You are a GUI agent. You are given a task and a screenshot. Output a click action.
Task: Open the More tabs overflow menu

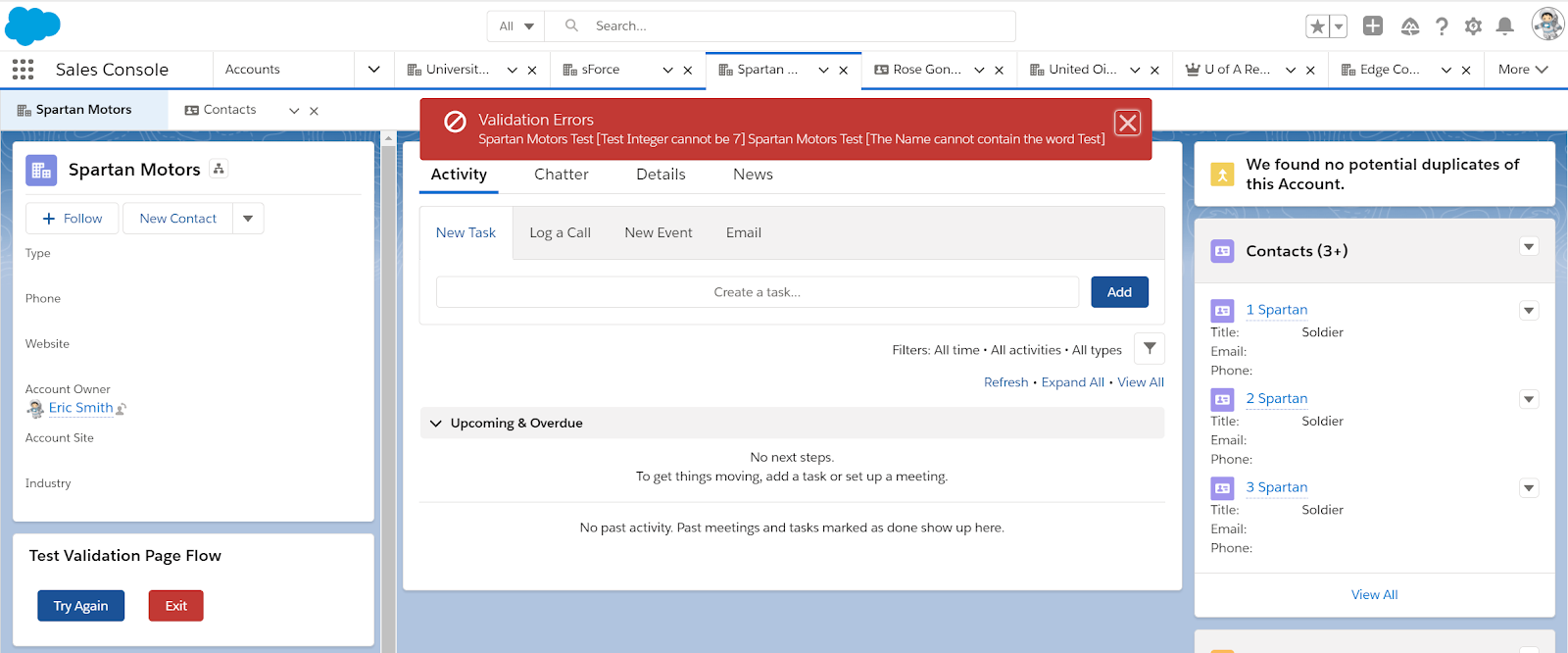[1523, 70]
